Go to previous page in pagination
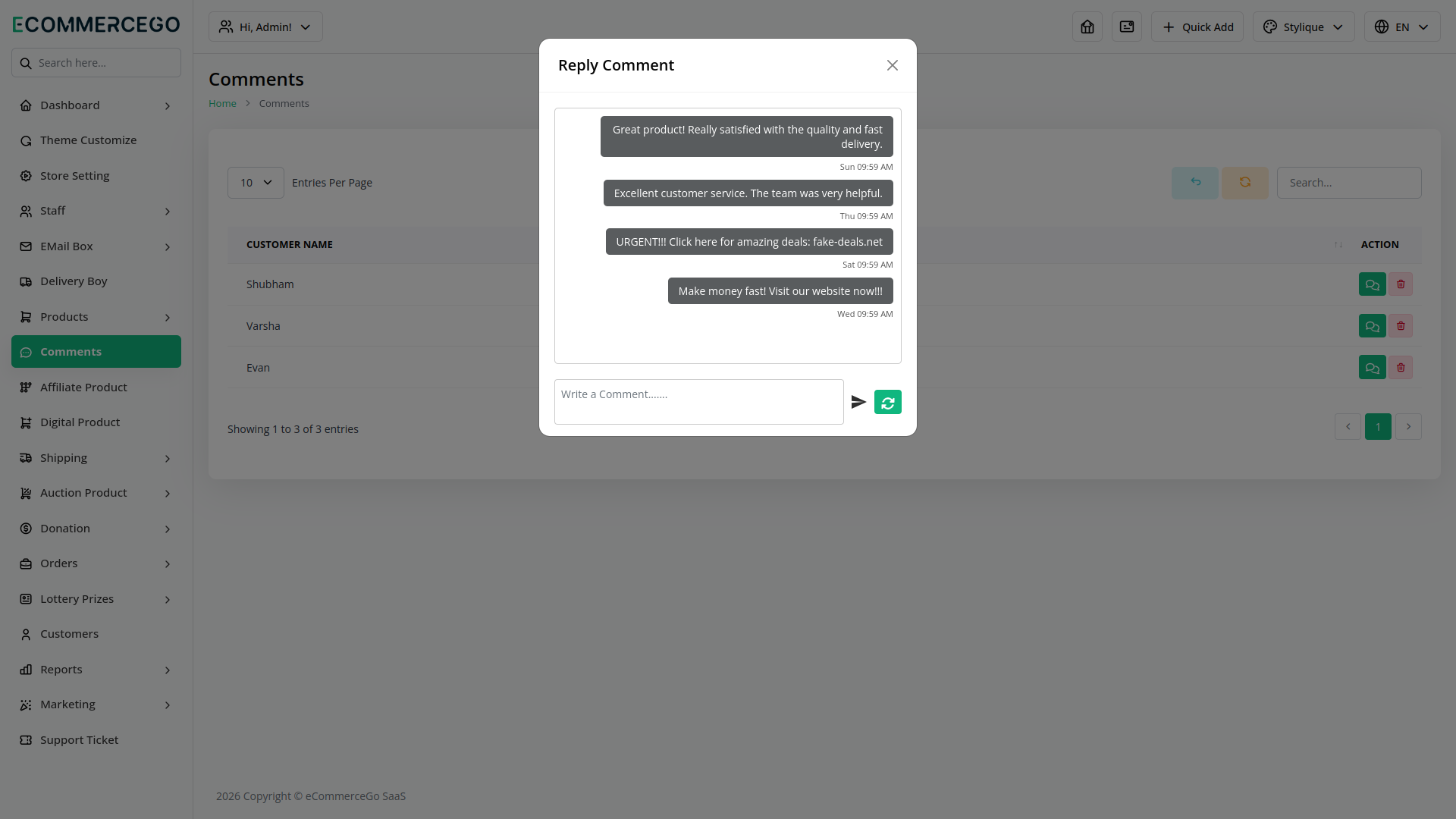 [x=1348, y=427]
